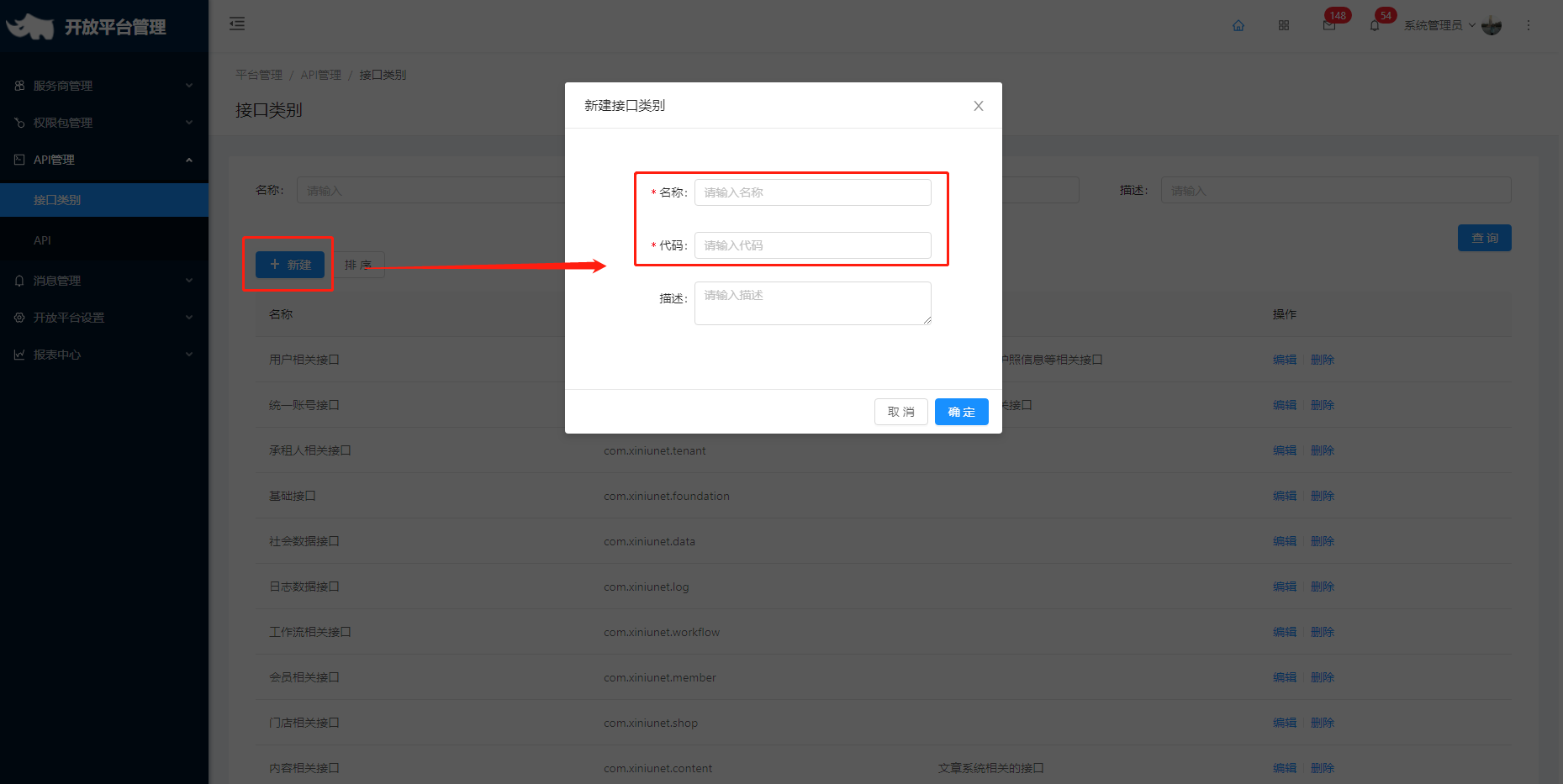
Task: Expand 权限包管理 menu chevron
Action: click(189, 123)
